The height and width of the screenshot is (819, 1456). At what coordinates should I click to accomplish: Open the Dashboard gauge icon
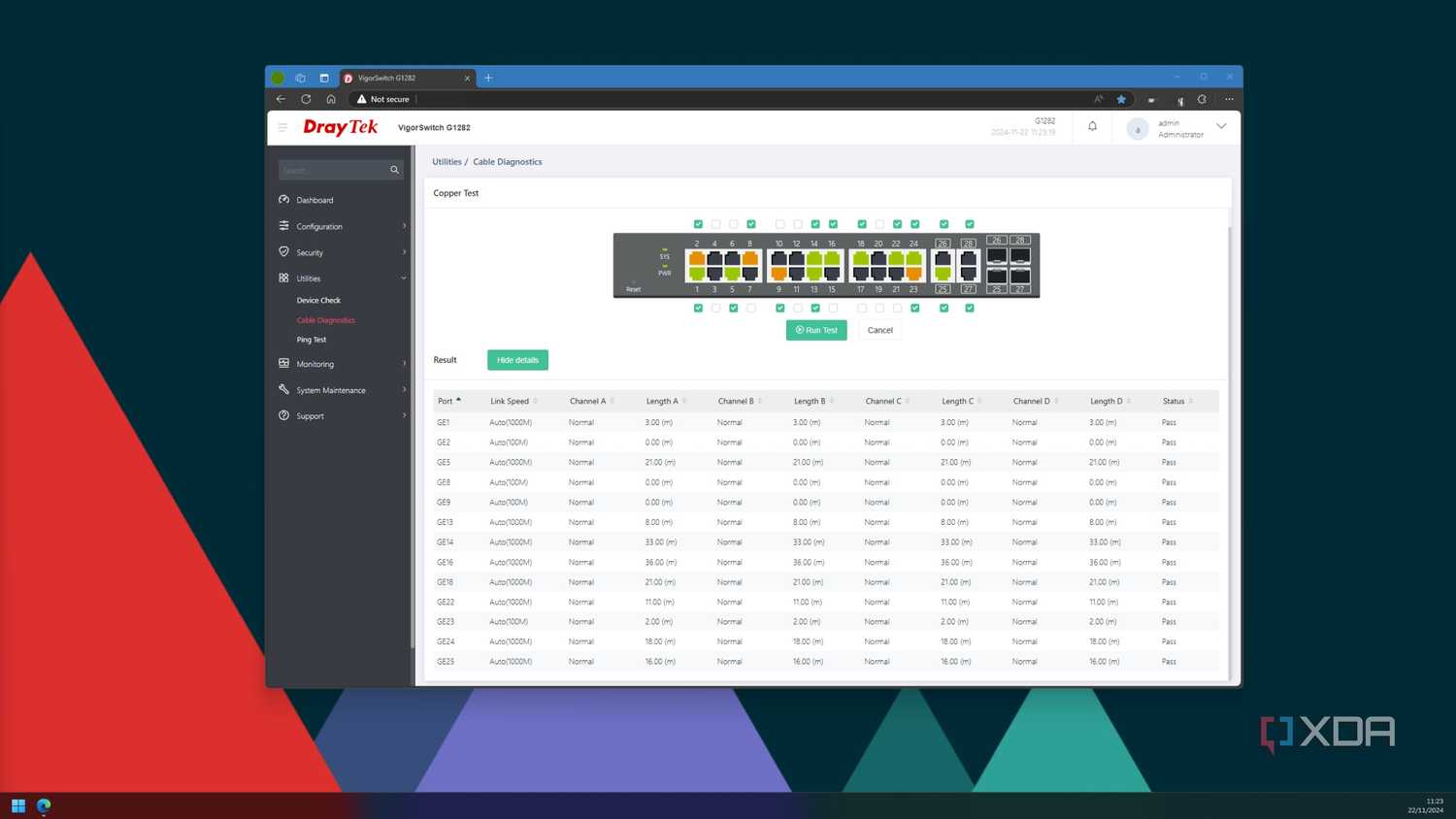283,200
